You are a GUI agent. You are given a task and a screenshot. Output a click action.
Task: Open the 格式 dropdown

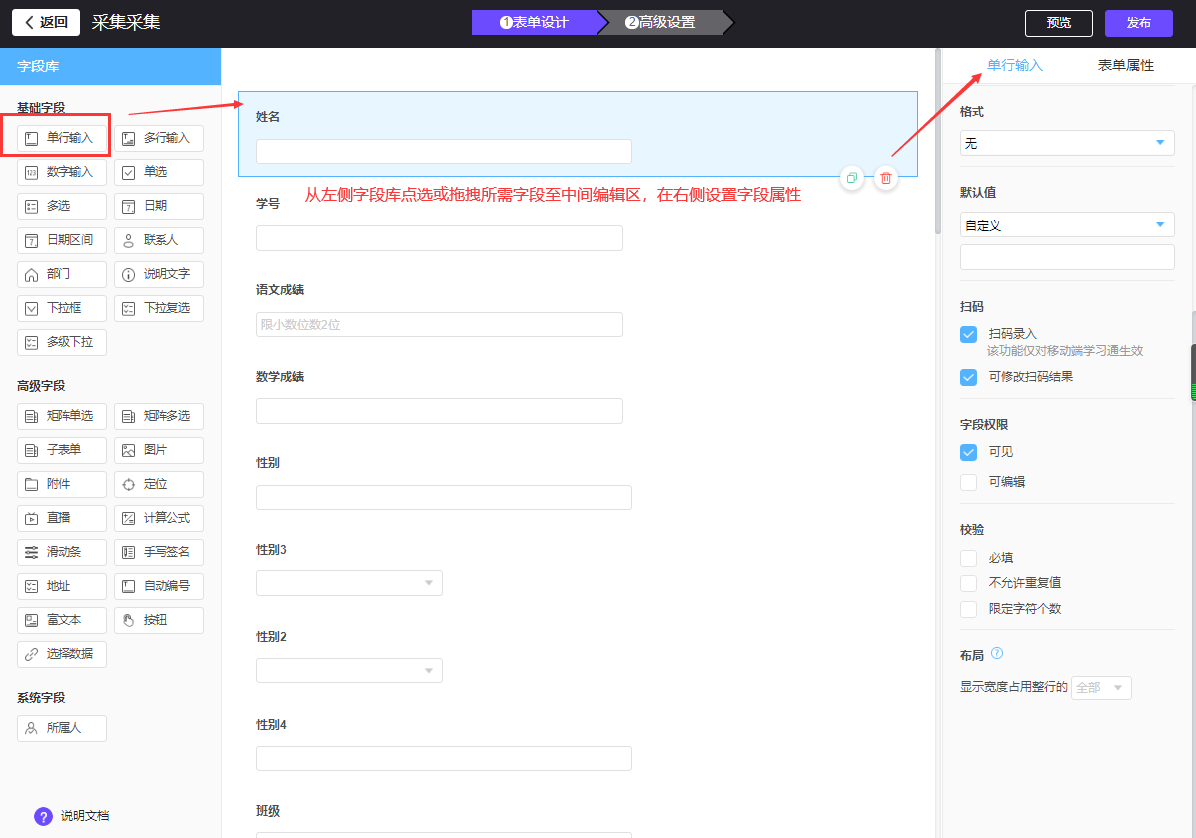(x=1067, y=143)
